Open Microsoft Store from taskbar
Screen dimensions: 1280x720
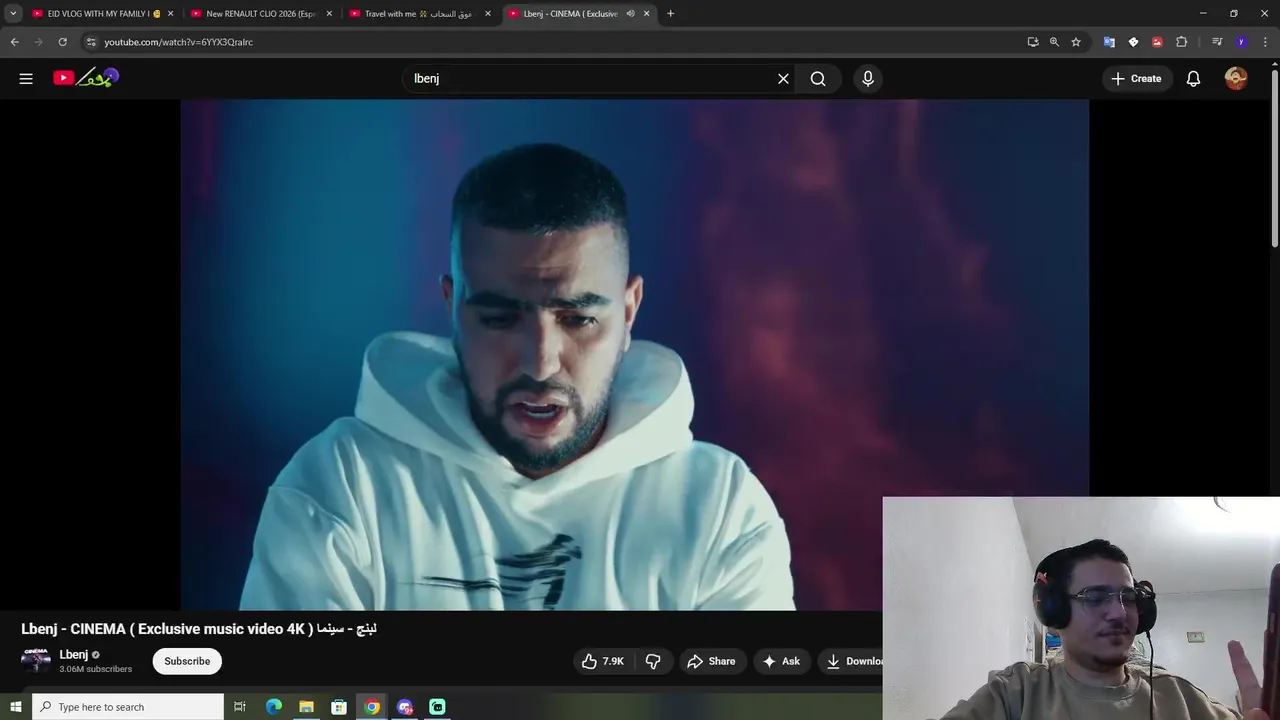point(339,707)
